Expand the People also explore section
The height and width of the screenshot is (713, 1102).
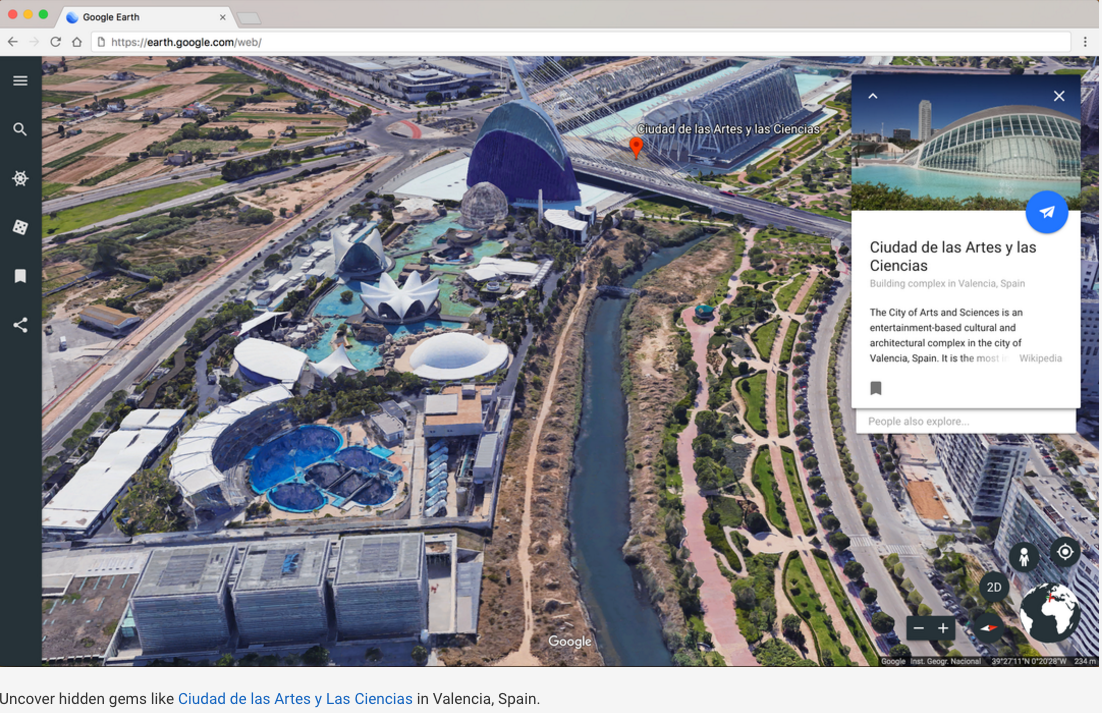966,421
